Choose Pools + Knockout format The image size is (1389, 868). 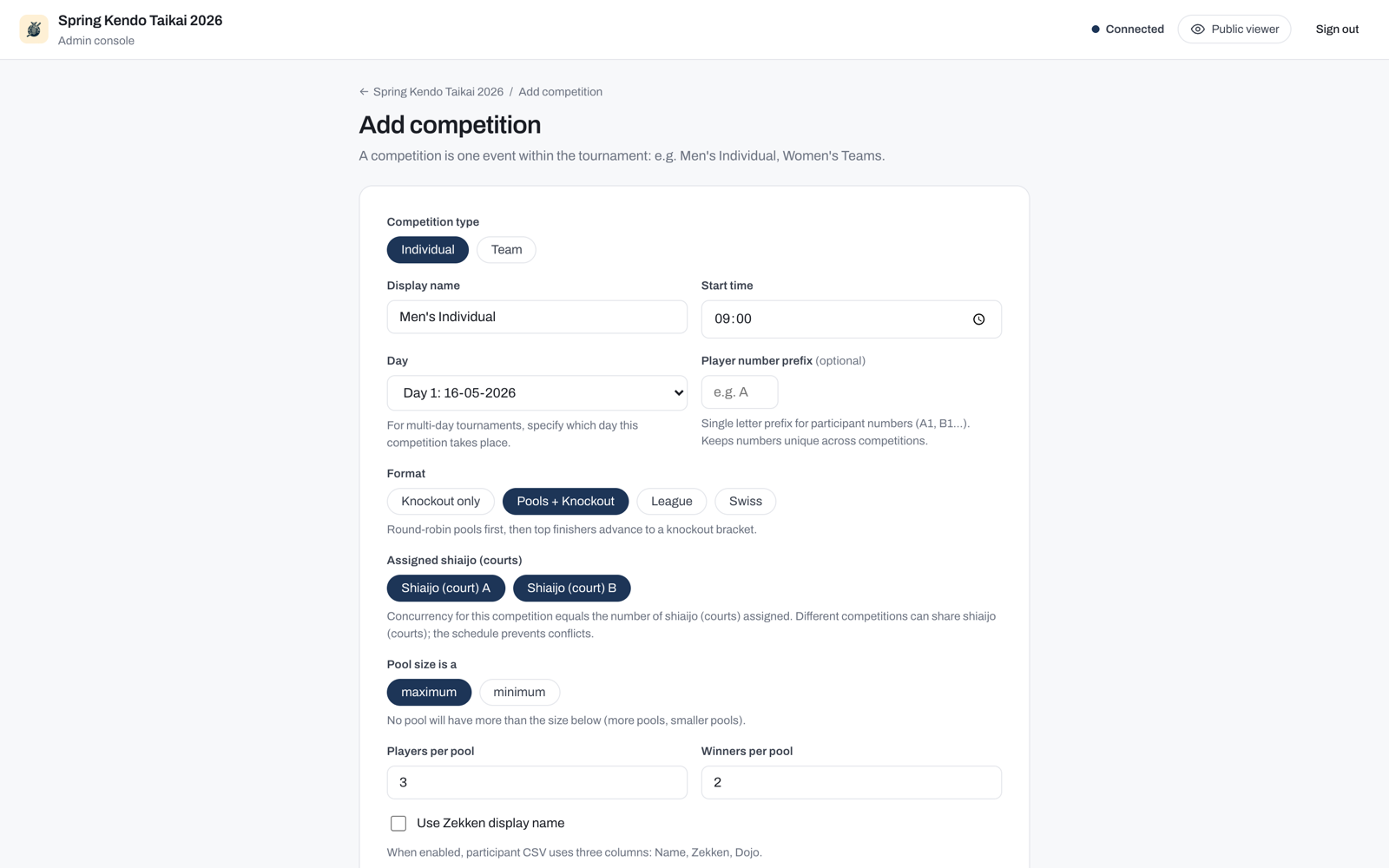565,502
